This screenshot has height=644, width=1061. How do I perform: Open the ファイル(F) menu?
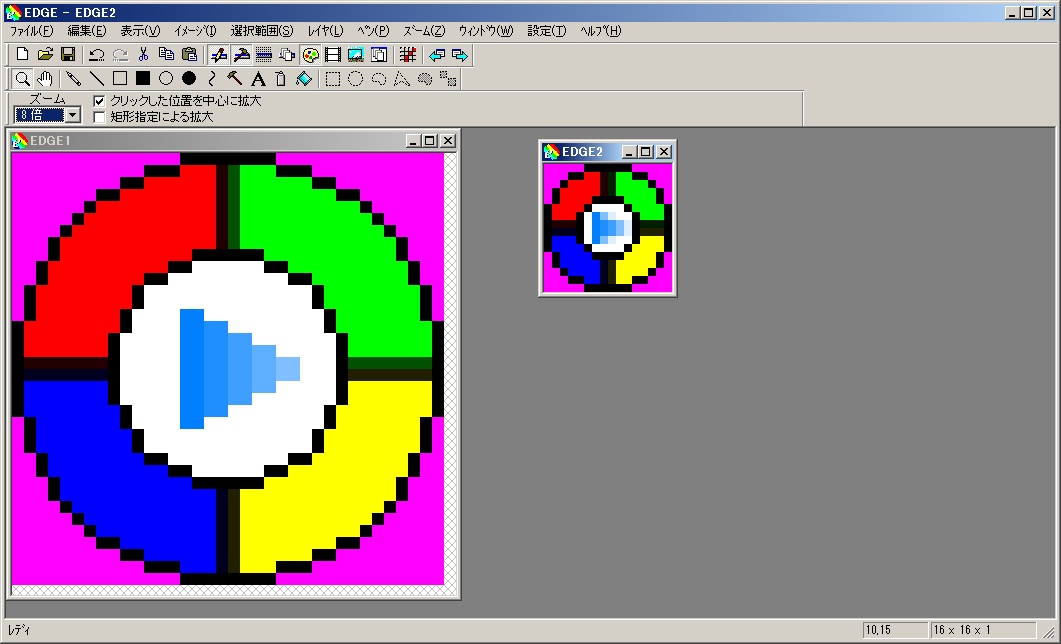tap(31, 31)
